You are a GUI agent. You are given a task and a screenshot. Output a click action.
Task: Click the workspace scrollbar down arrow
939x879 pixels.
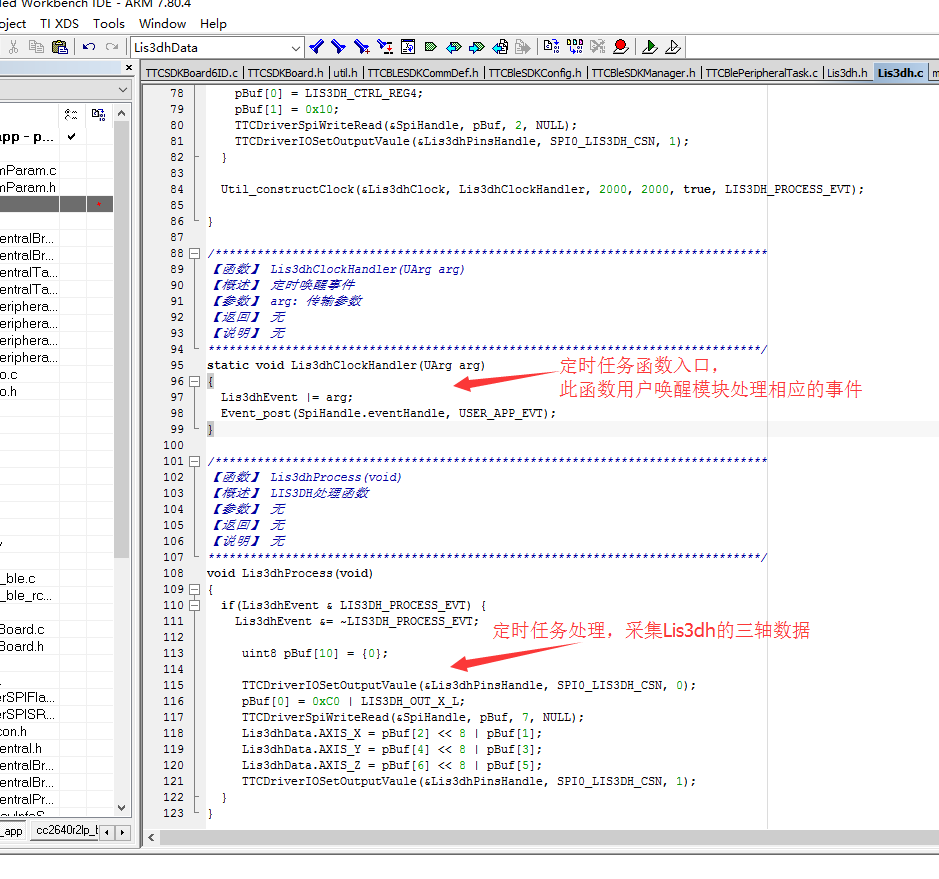(122, 808)
